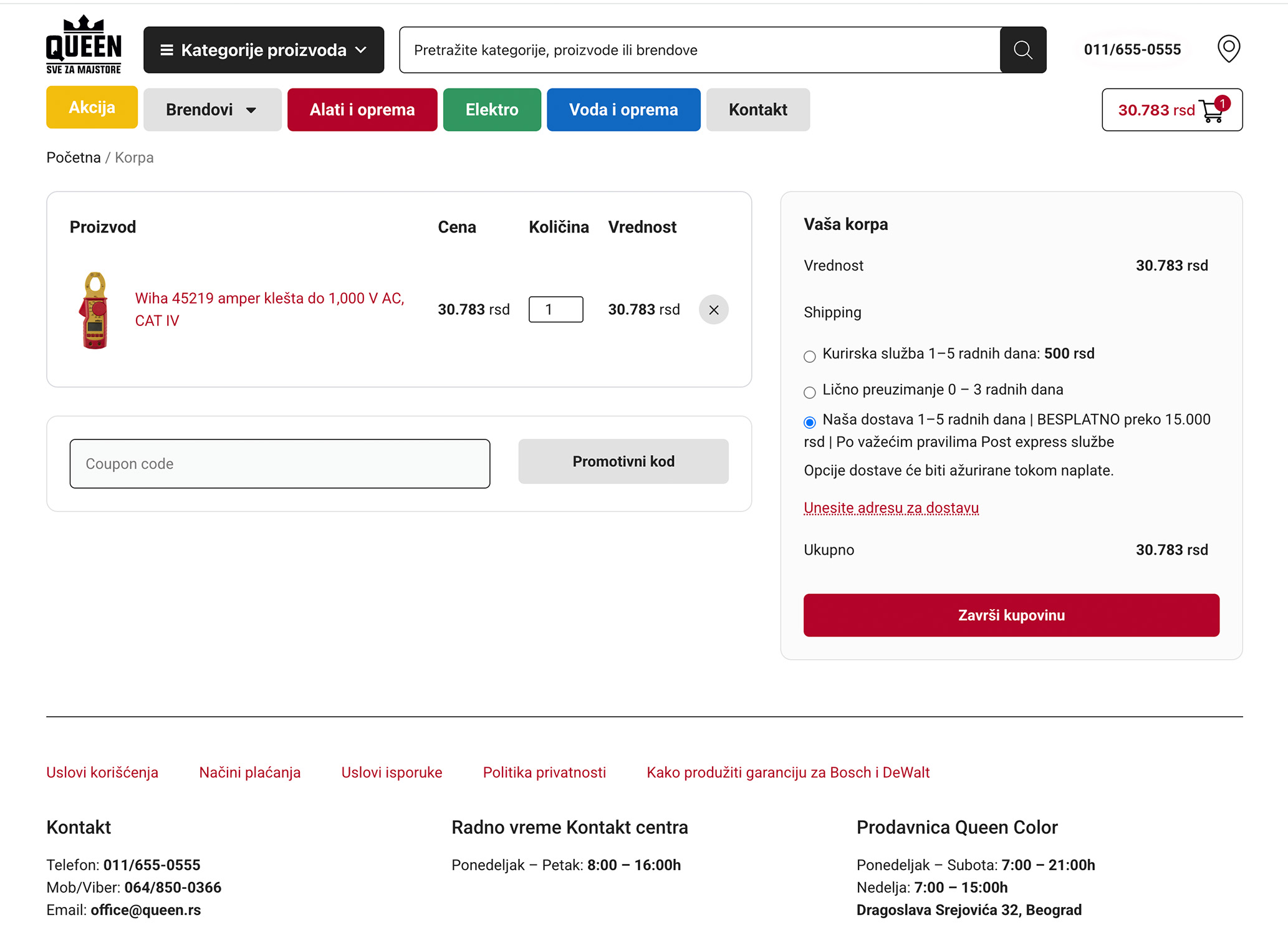
Task: Click the Wiha clamp meter product thumbnail
Action: (95, 310)
